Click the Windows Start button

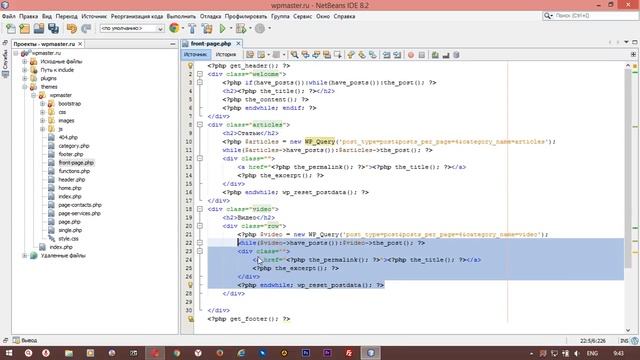pos(8,353)
